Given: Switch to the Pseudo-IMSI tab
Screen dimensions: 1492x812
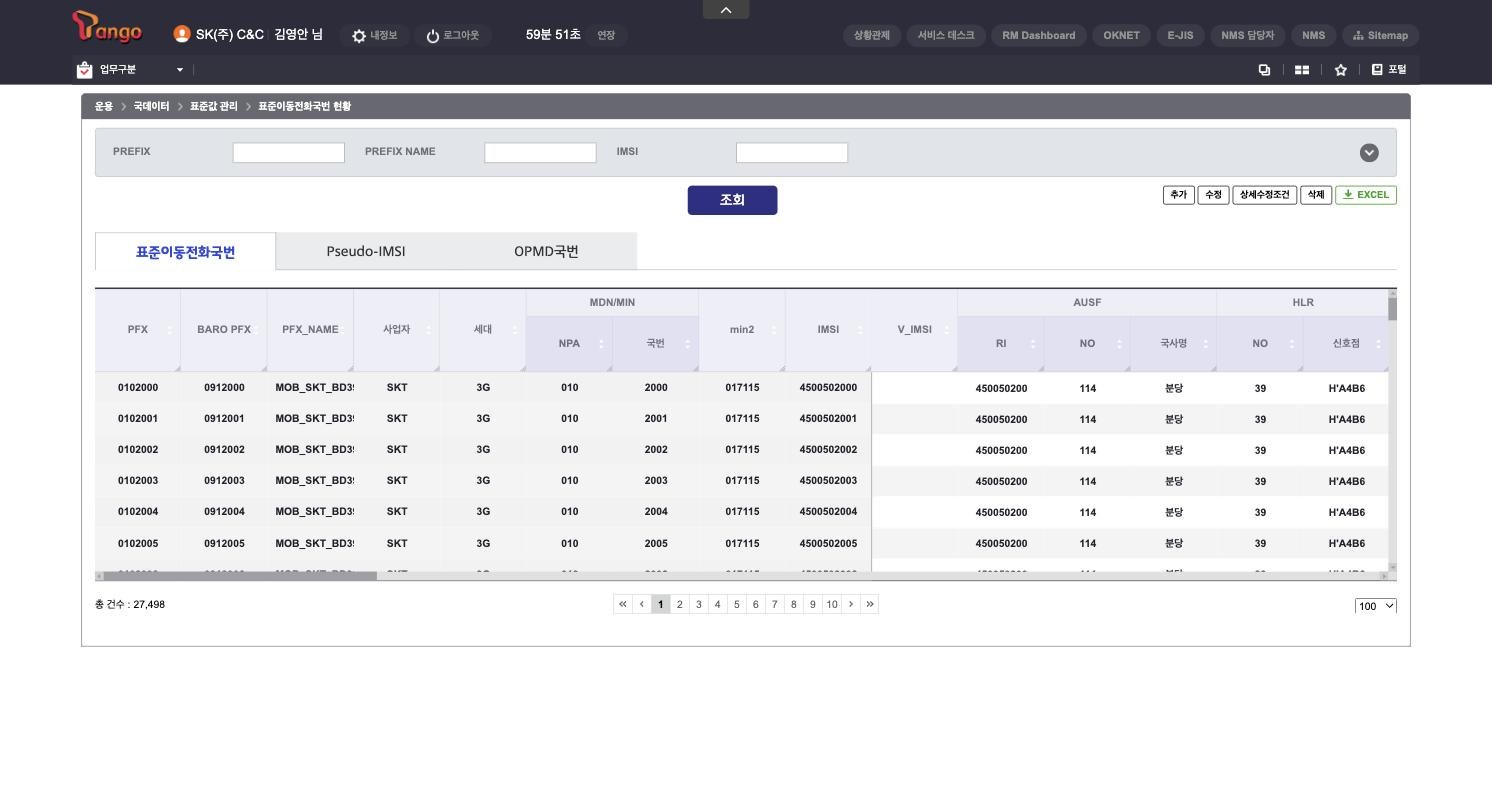Looking at the screenshot, I should point(366,252).
